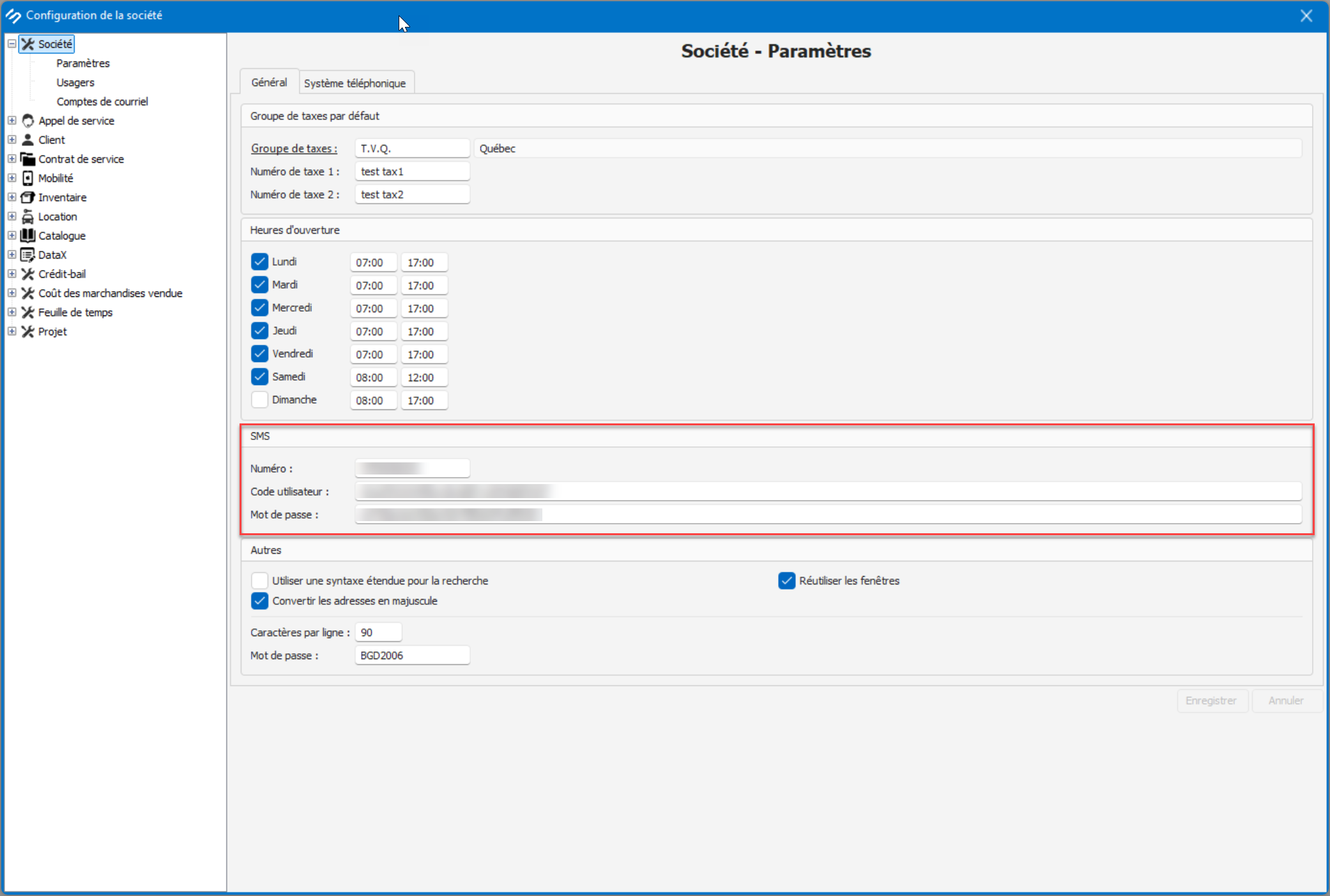The width and height of the screenshot is (1330, 896).
Task: Click the Mobilité device icon
Action: click(27, 178)
